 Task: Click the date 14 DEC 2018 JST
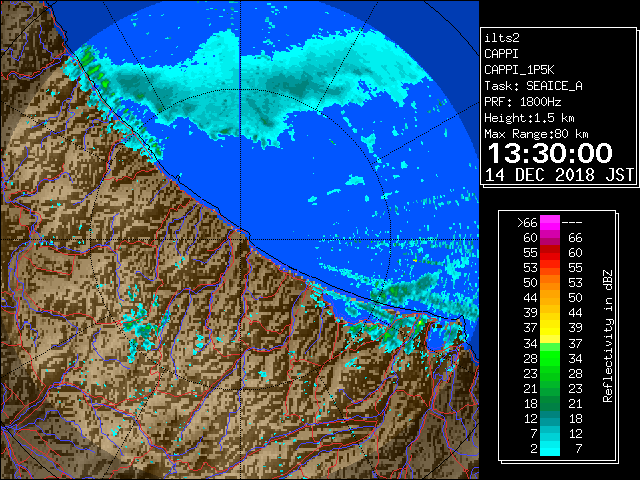559,175
